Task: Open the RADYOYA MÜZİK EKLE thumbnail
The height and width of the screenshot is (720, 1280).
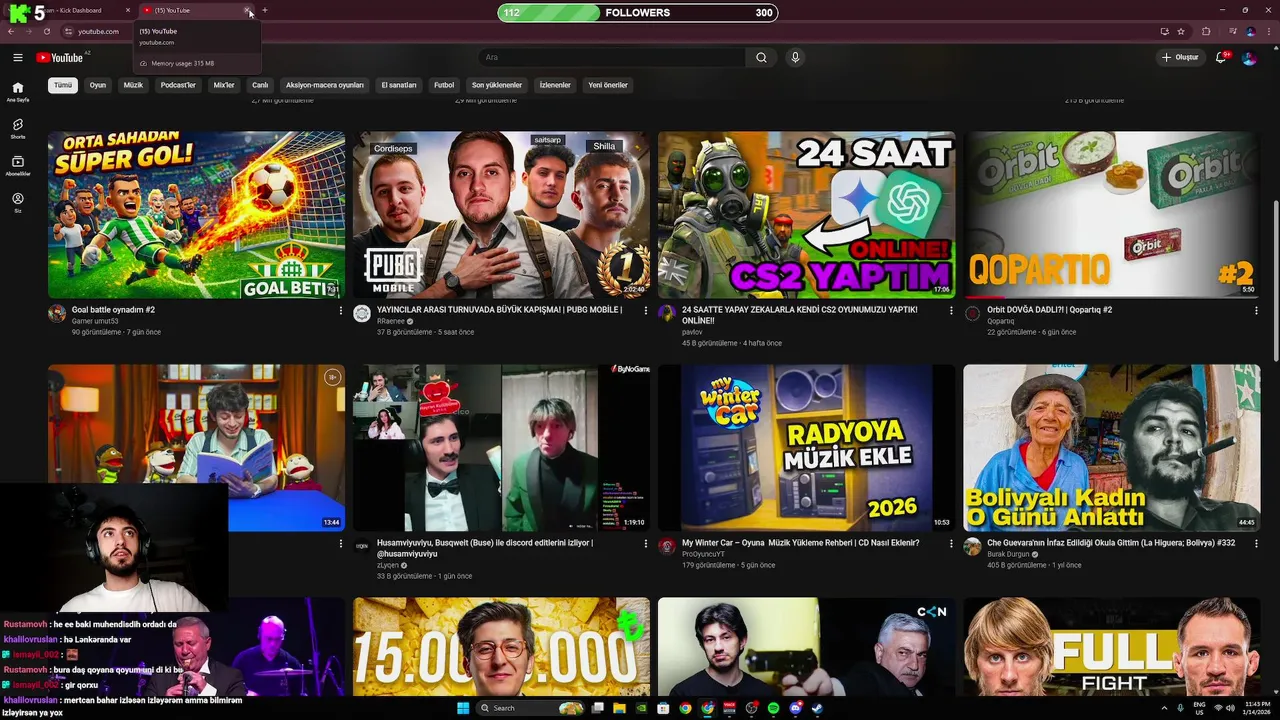Action: 806,448
